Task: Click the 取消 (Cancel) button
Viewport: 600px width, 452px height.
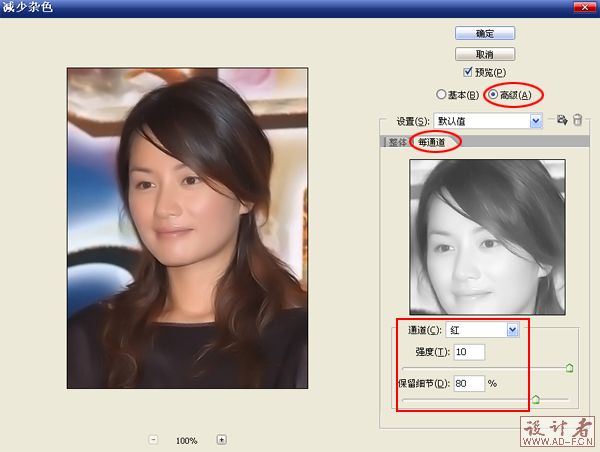Action: (485, 54)
